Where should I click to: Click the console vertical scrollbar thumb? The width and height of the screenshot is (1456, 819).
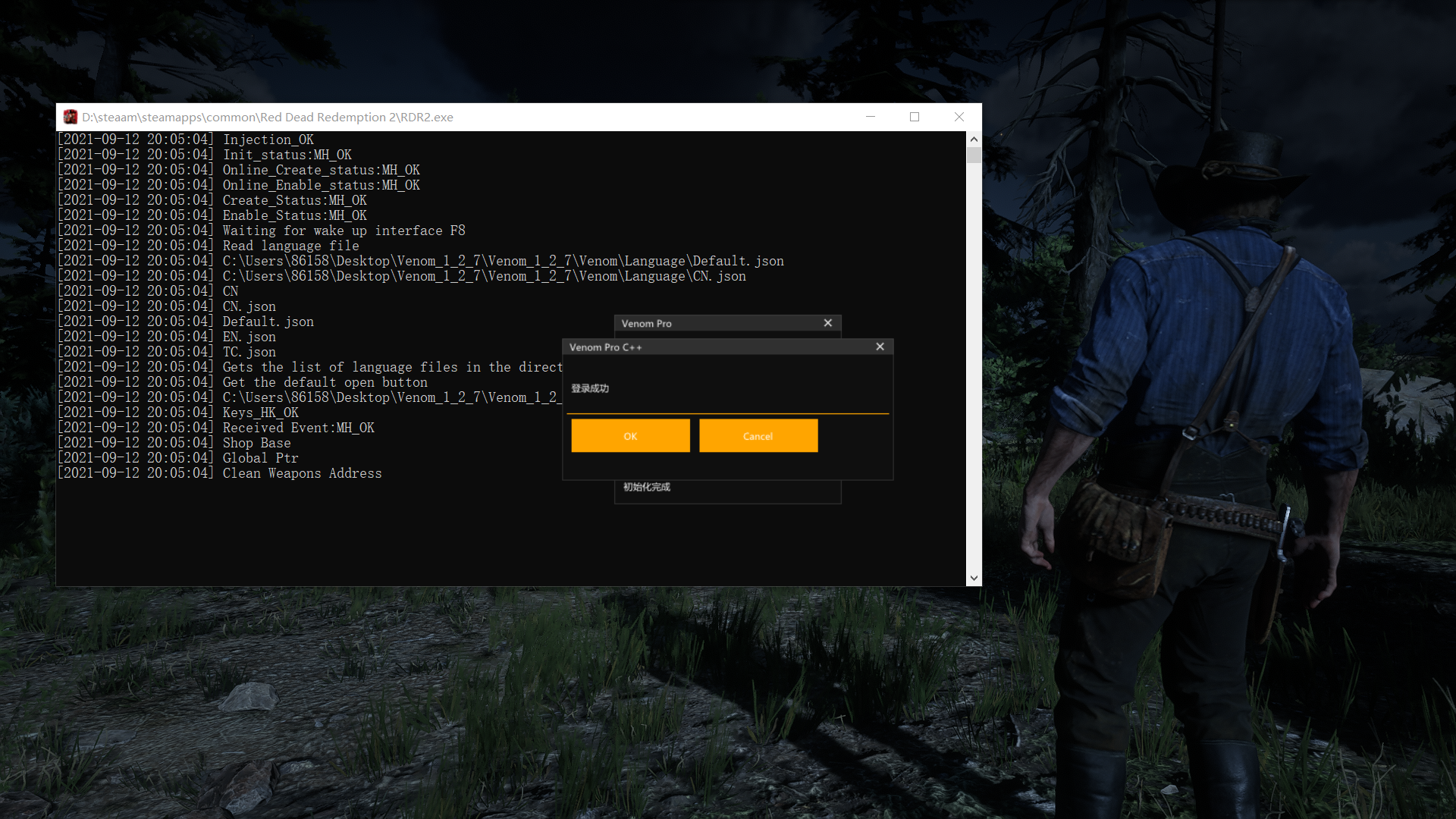974,155
